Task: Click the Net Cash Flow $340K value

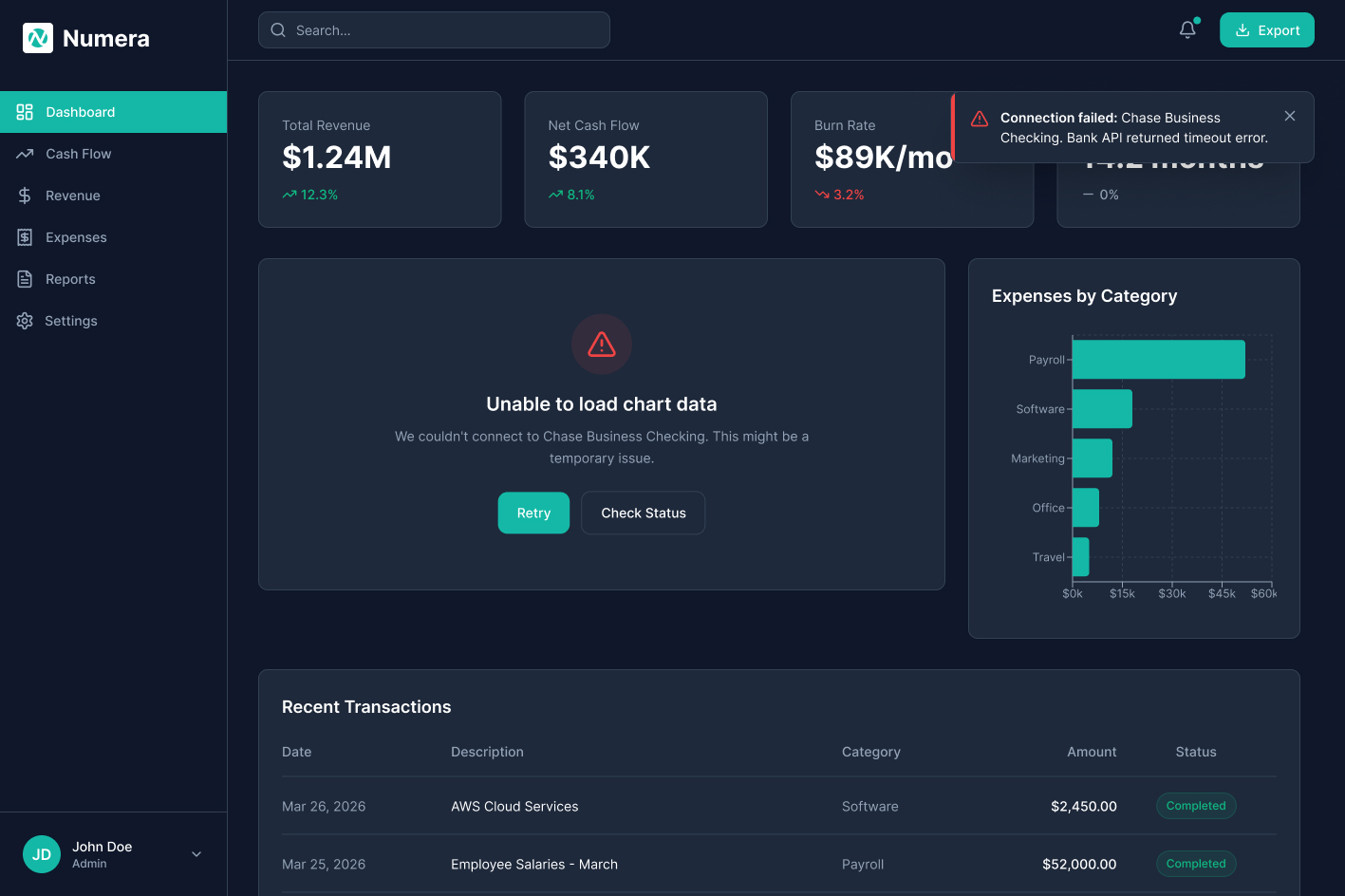Action: point(599,158)
